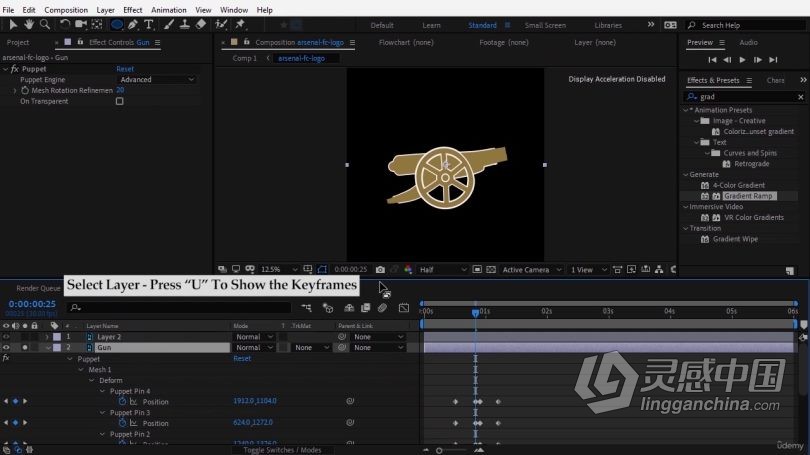Open the Comp 1 breadcrumb tab

(x=244, y=58)
